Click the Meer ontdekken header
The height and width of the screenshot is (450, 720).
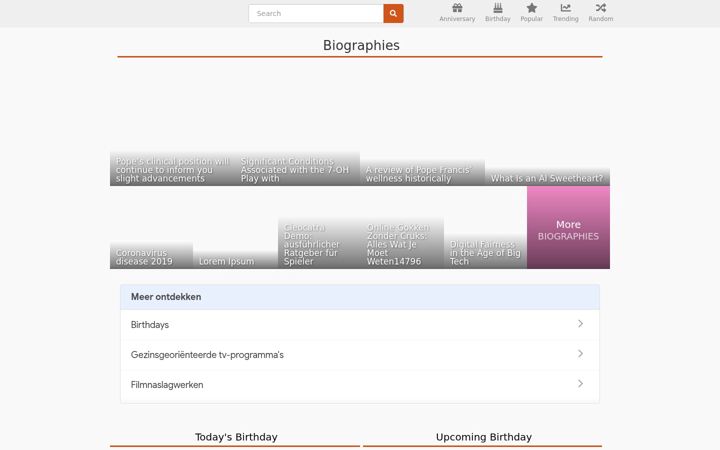point(360,297)
